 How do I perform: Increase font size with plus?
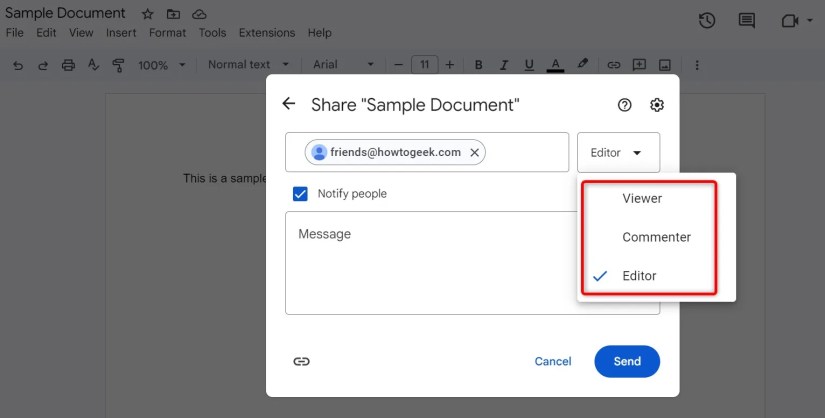tap(450, 65)
